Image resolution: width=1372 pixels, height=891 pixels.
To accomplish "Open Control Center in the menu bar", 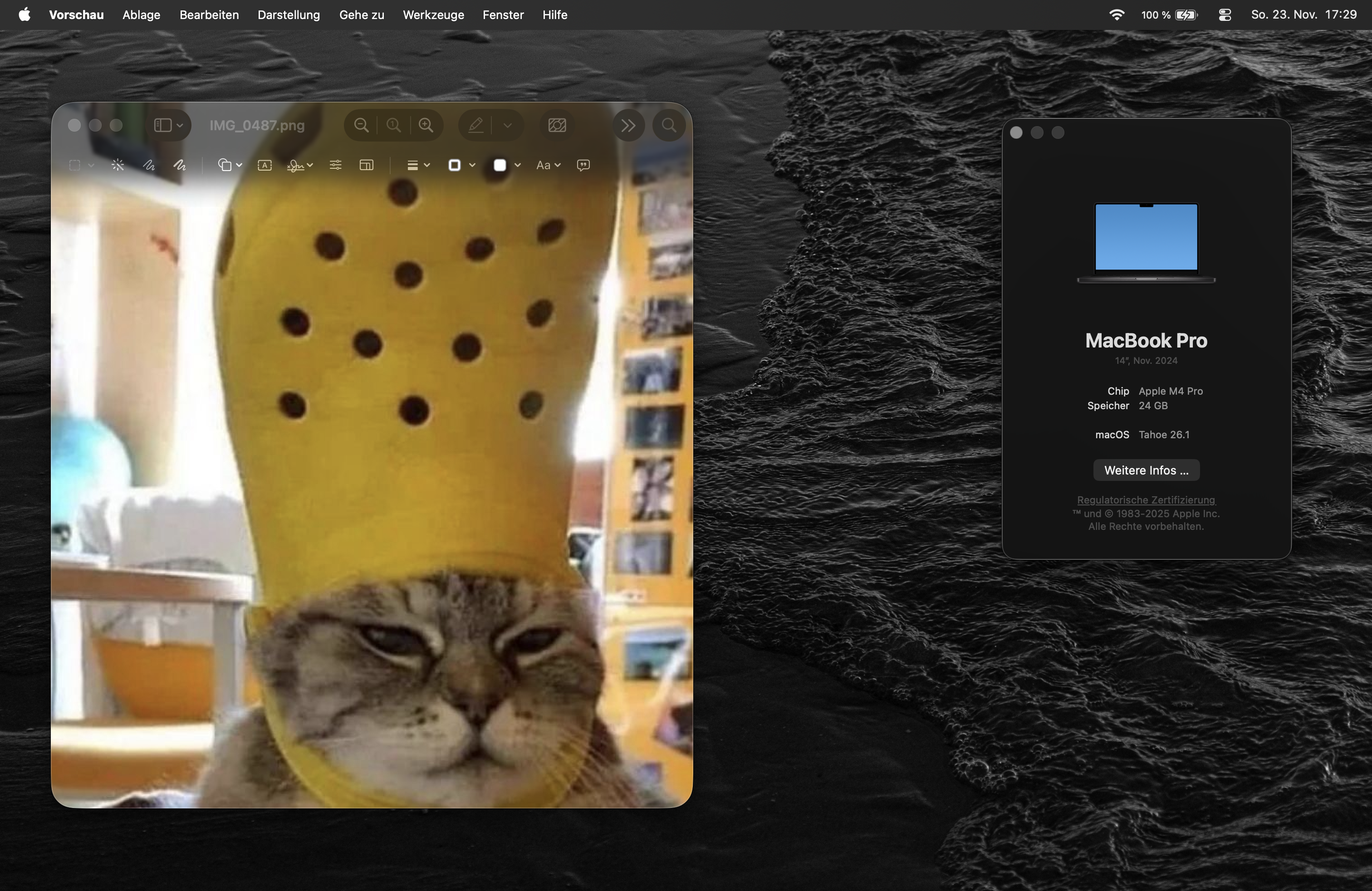I will [x=1225, y=15].
